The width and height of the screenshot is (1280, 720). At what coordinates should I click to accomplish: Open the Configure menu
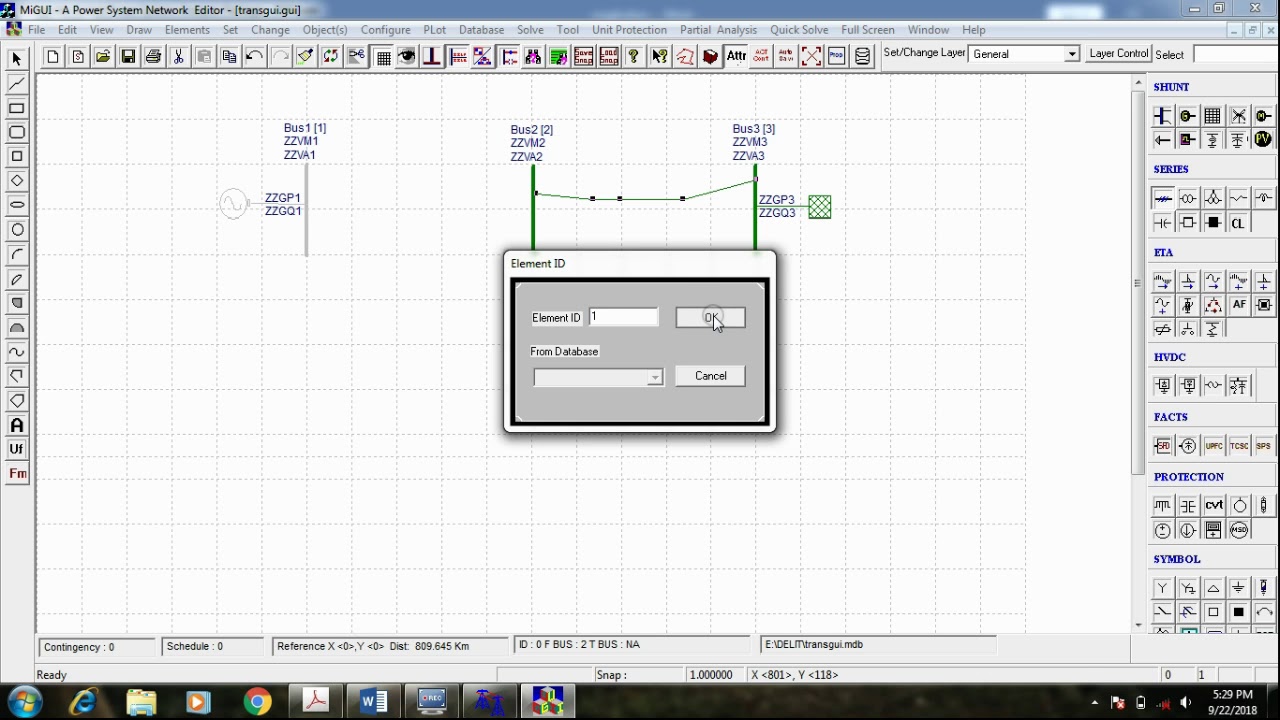click(x=385, y=30)
